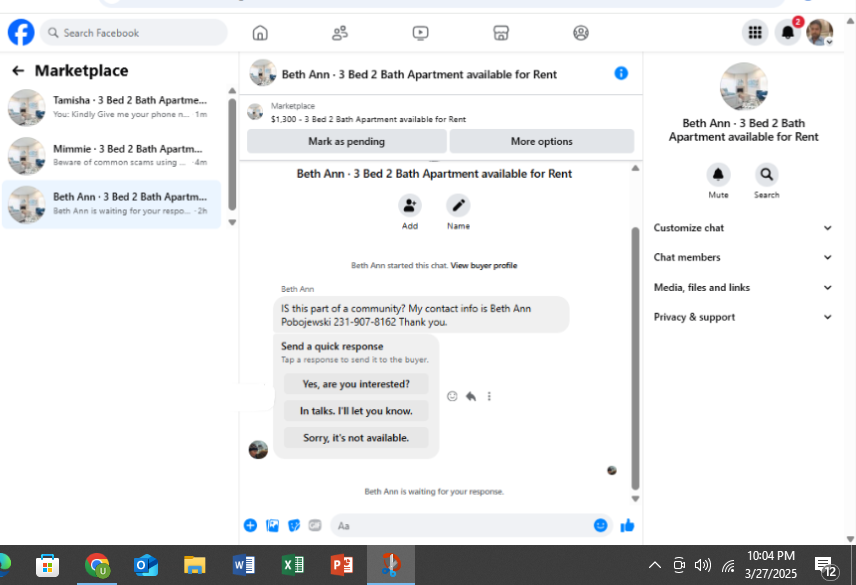Open View buyer profile link
Screen dimensions: 856x585
[x=484, y=266]
